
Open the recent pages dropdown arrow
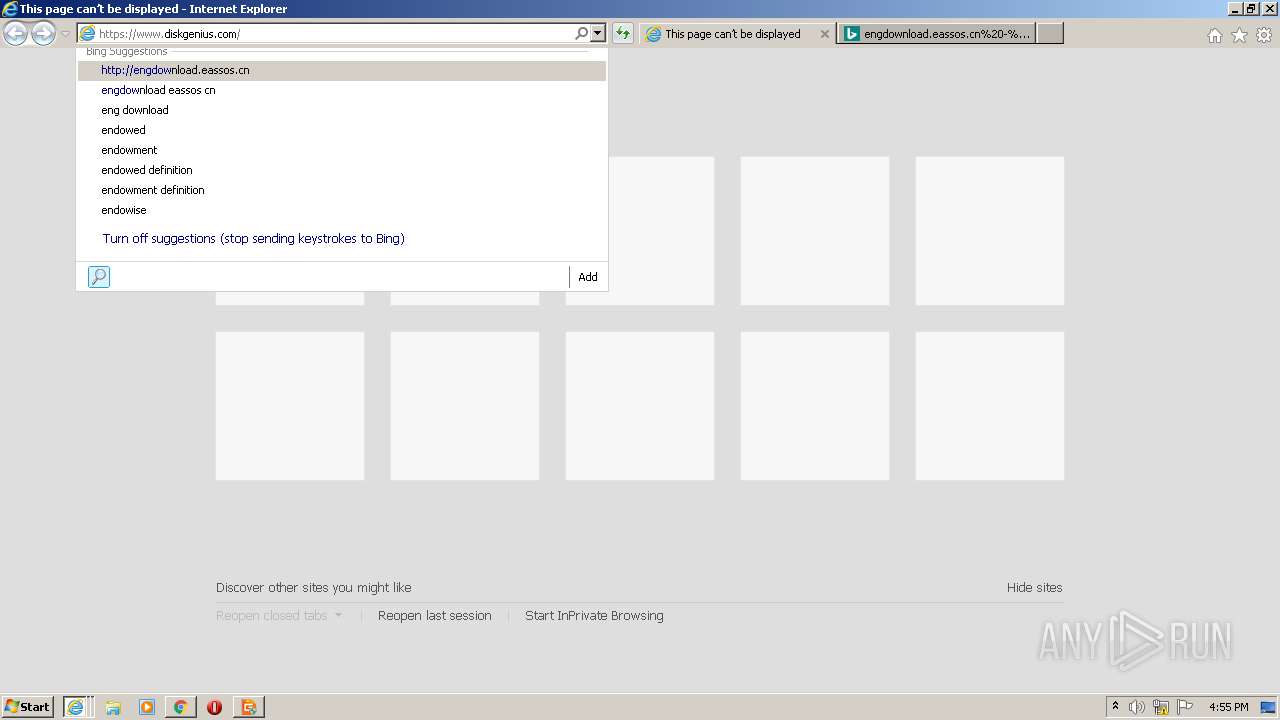click(x=65, y=34)
